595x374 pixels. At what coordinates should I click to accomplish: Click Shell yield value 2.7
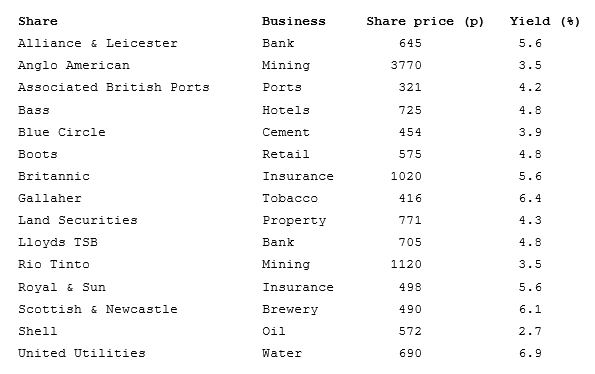530,331
